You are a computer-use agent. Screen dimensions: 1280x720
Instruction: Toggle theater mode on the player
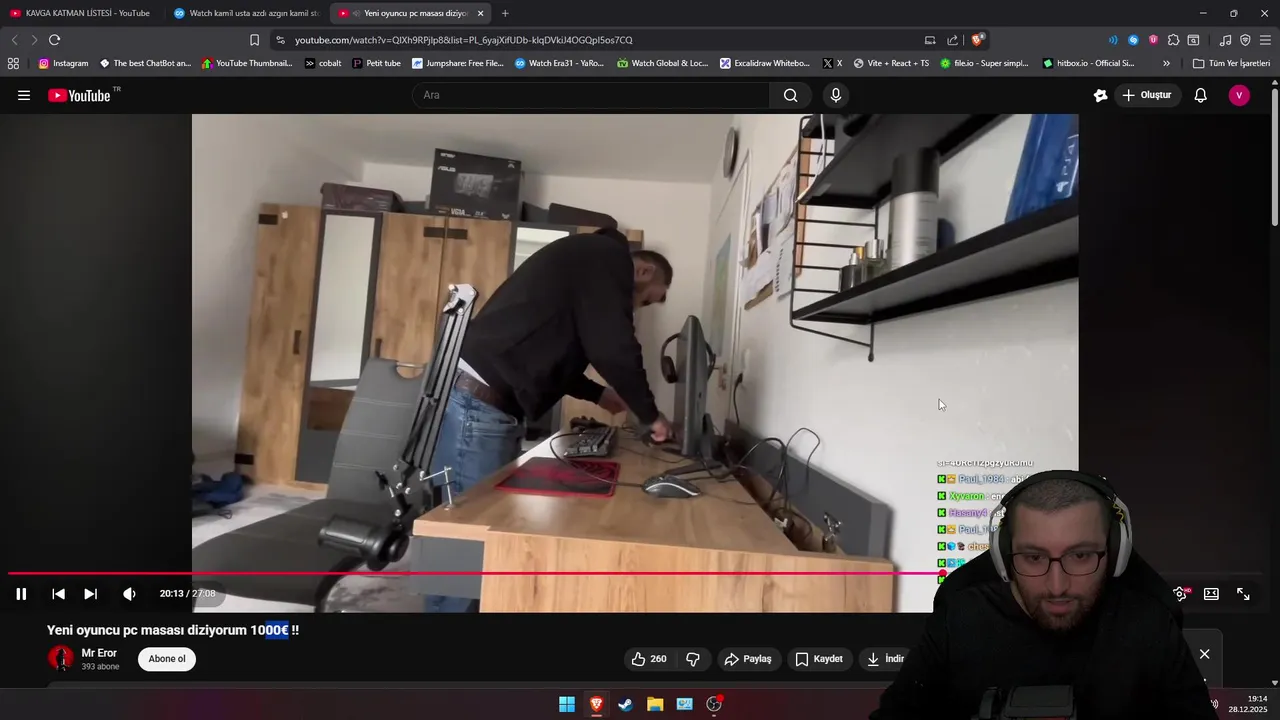pyautogui.click(x=1211, y=594)
